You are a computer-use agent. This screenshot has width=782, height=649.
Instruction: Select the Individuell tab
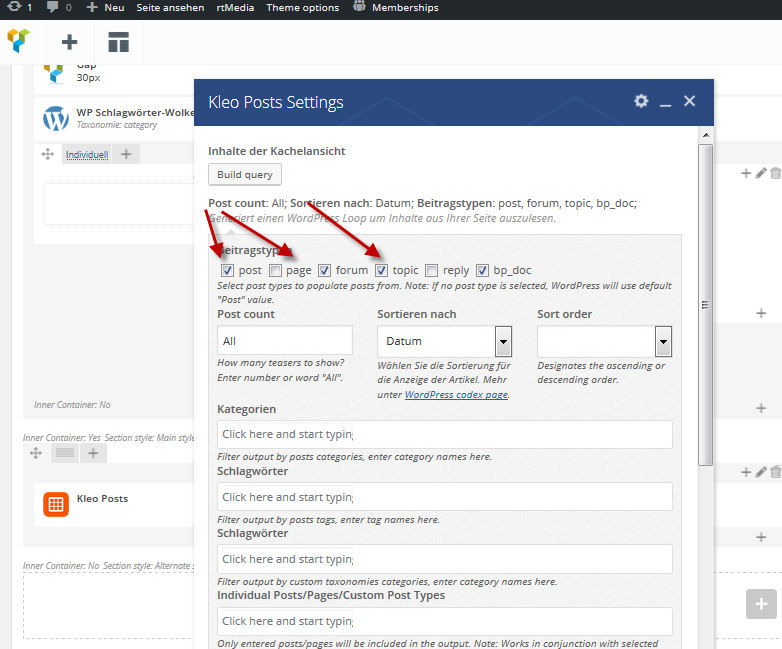[87, 155]
